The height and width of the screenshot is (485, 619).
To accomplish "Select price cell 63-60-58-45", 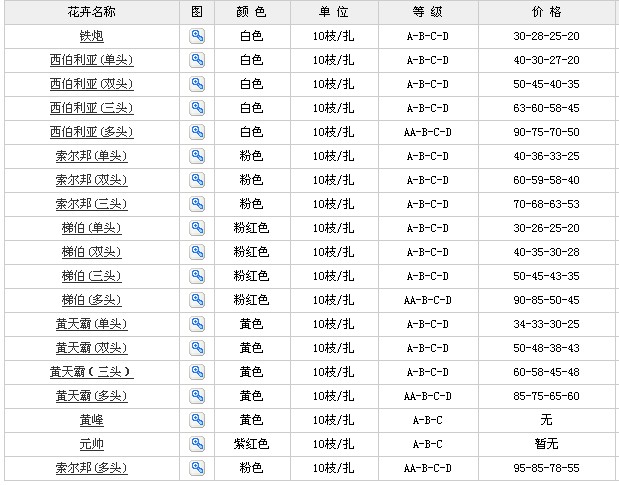I will 546,108.
